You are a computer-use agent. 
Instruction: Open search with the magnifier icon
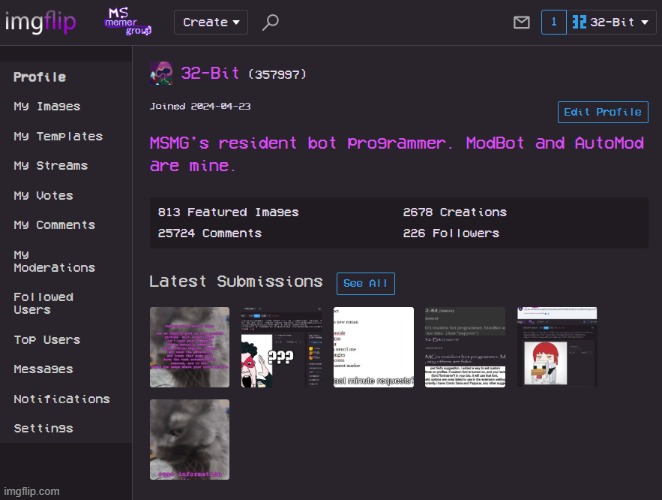point(270,22)
